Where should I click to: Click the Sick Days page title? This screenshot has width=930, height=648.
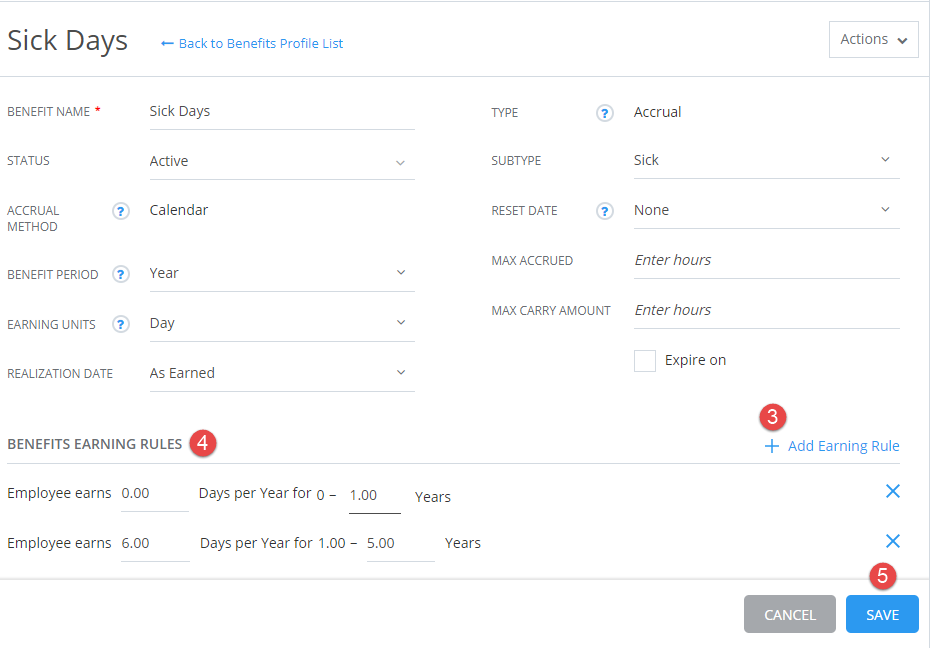(67, 41)
